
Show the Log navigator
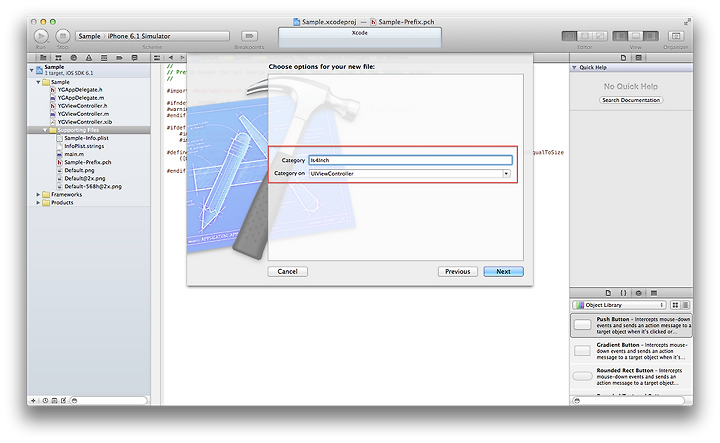(x=135, y=58)
